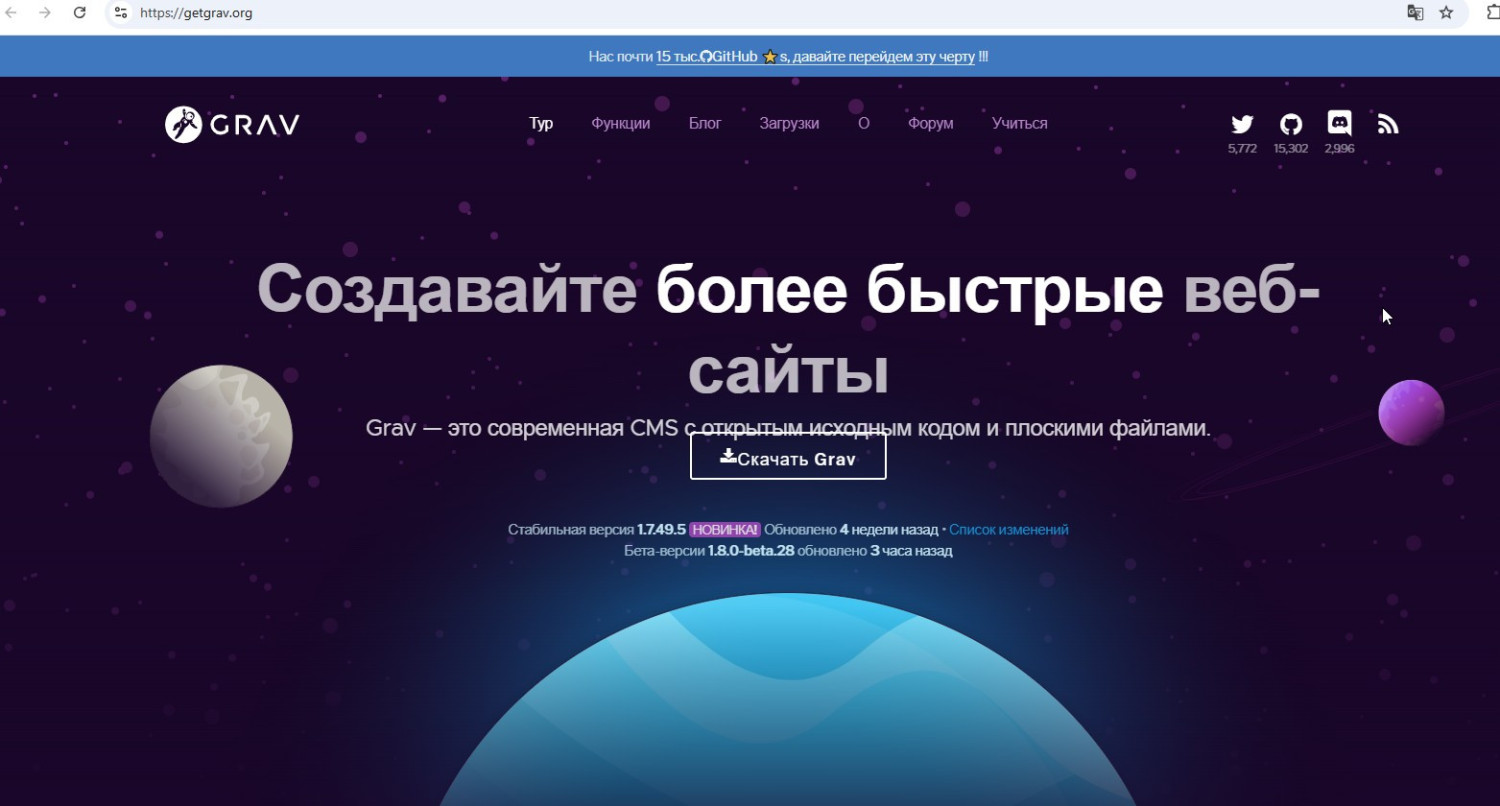Viewport: 1500px width, 806px height.
Task: Visit the Форум page from the navigation
Action: tap(930, 124)
